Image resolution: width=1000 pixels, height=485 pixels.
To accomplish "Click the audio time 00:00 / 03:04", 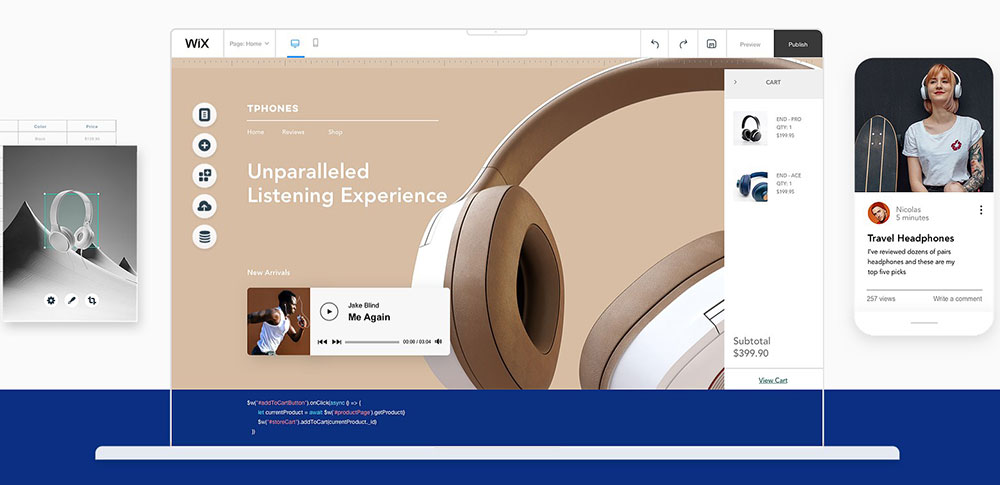I will click(416, 342).
